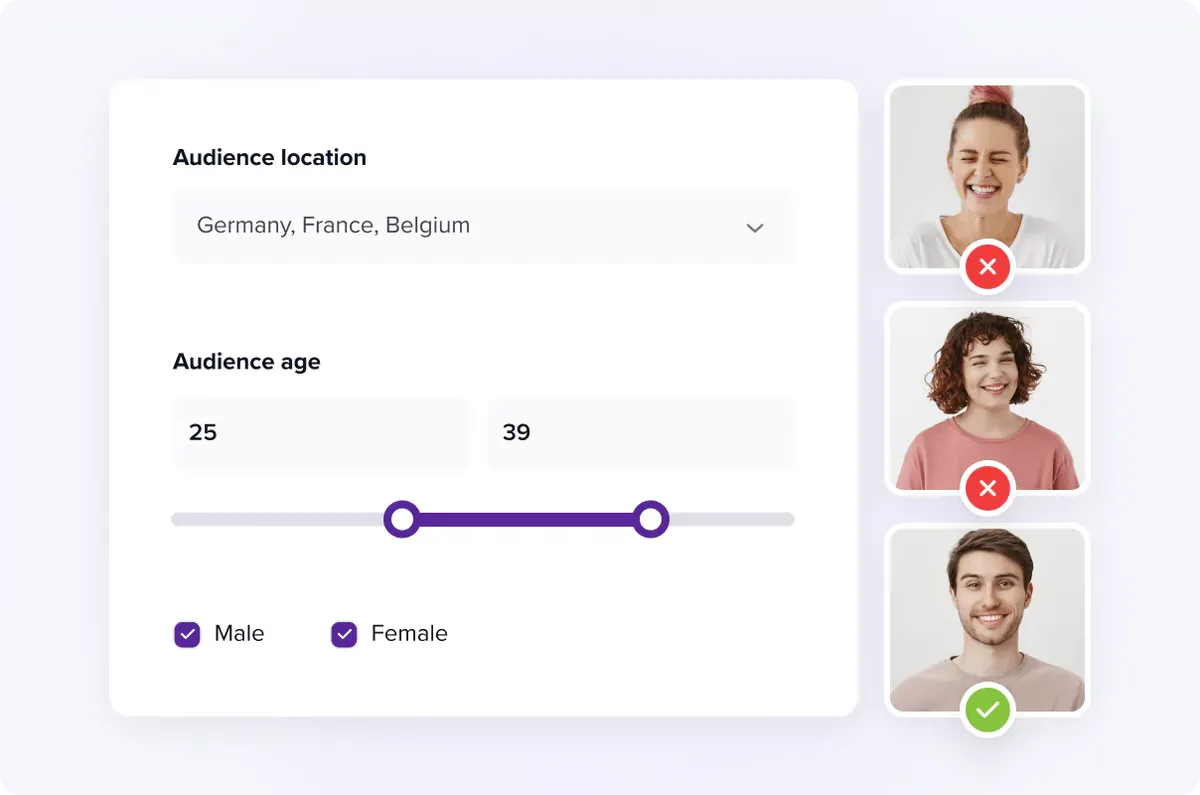Open the Germany, France, Belgium location selector
This screenshot has width=1200, height=795.
click(x=483, y=226)
